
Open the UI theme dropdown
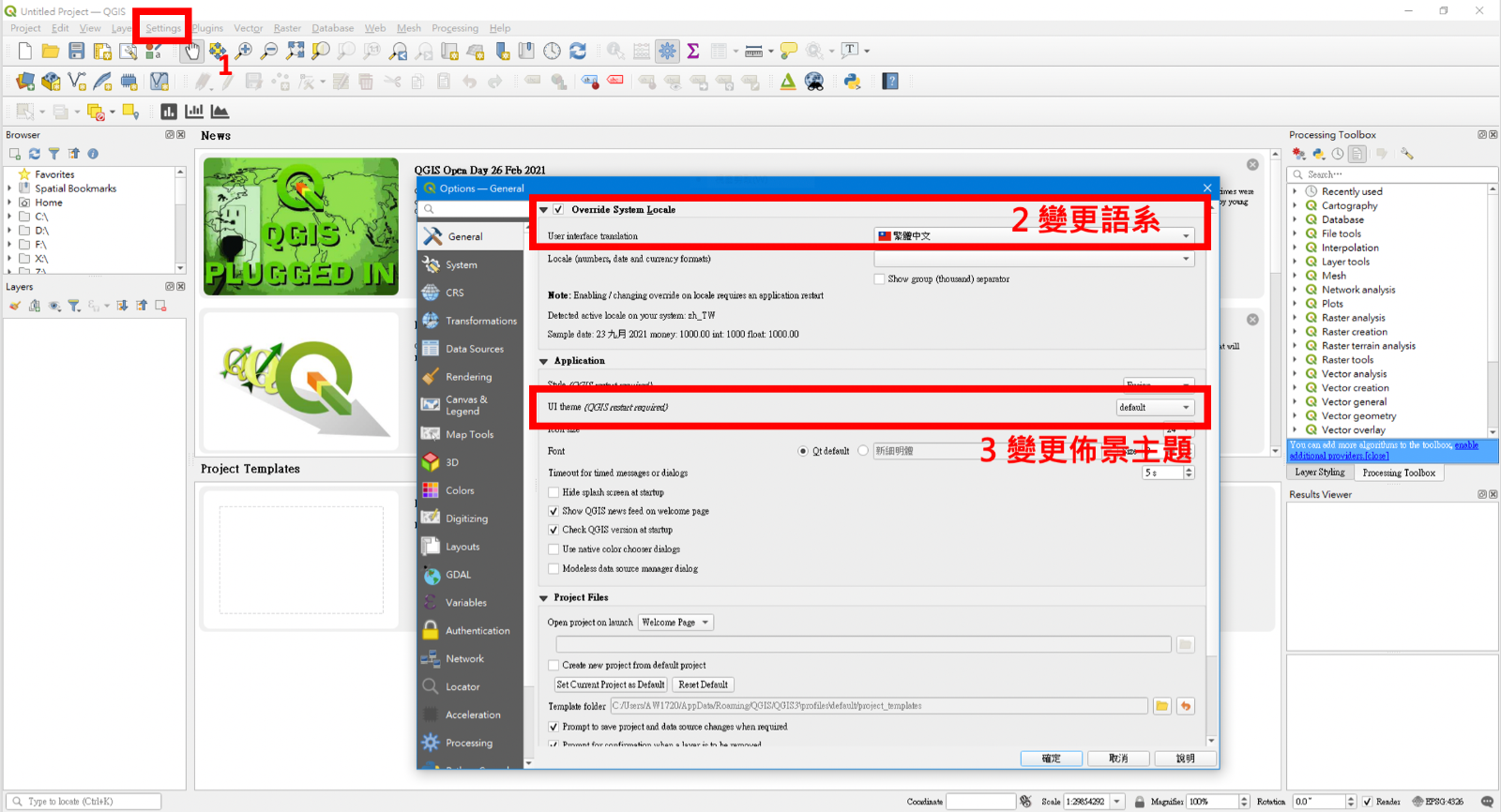tap(1155, 407)
